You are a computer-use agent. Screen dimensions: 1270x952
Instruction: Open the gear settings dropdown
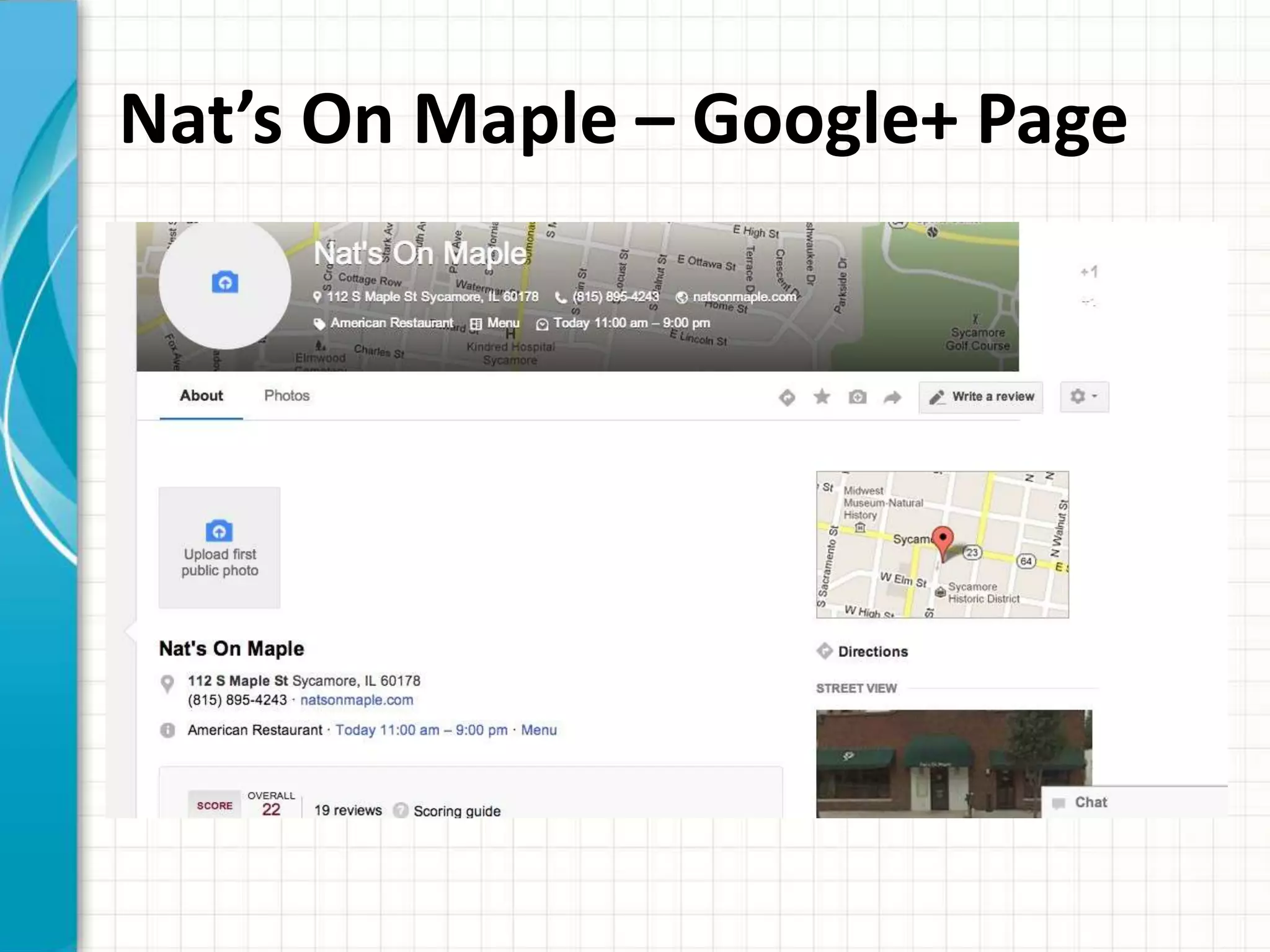[1084, 397]
